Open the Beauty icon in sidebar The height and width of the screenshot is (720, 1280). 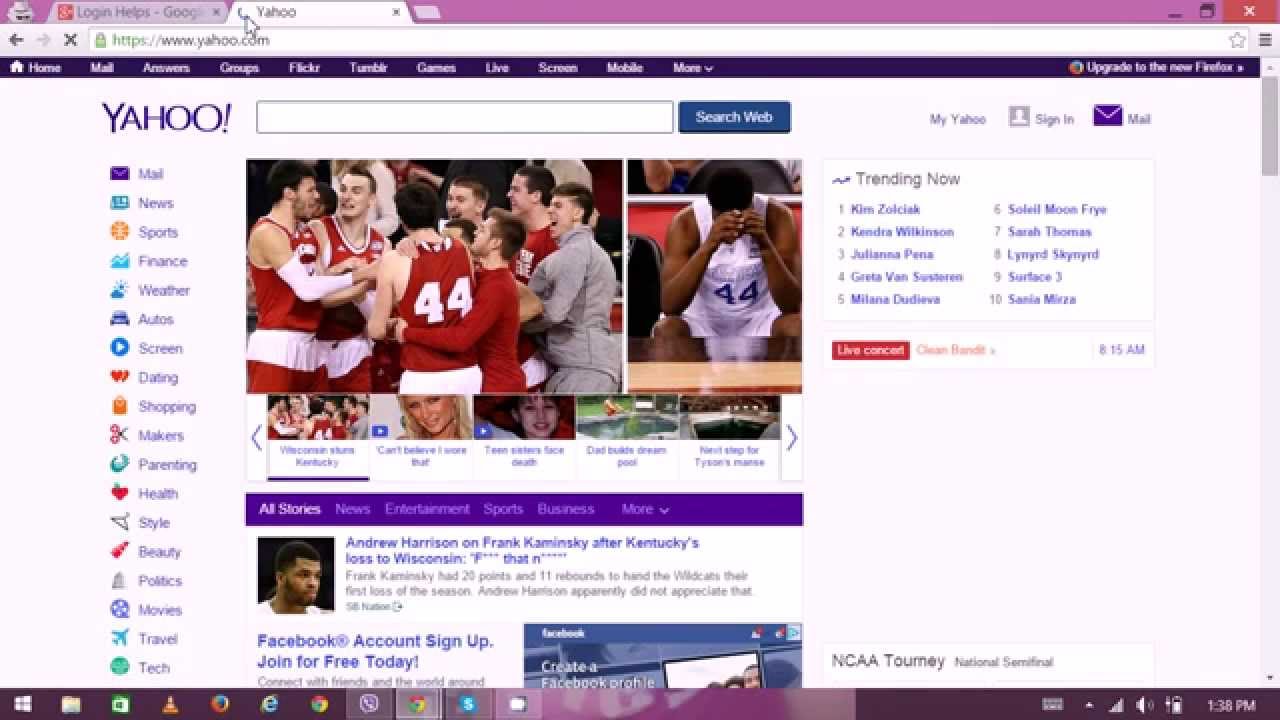point(119,551)
